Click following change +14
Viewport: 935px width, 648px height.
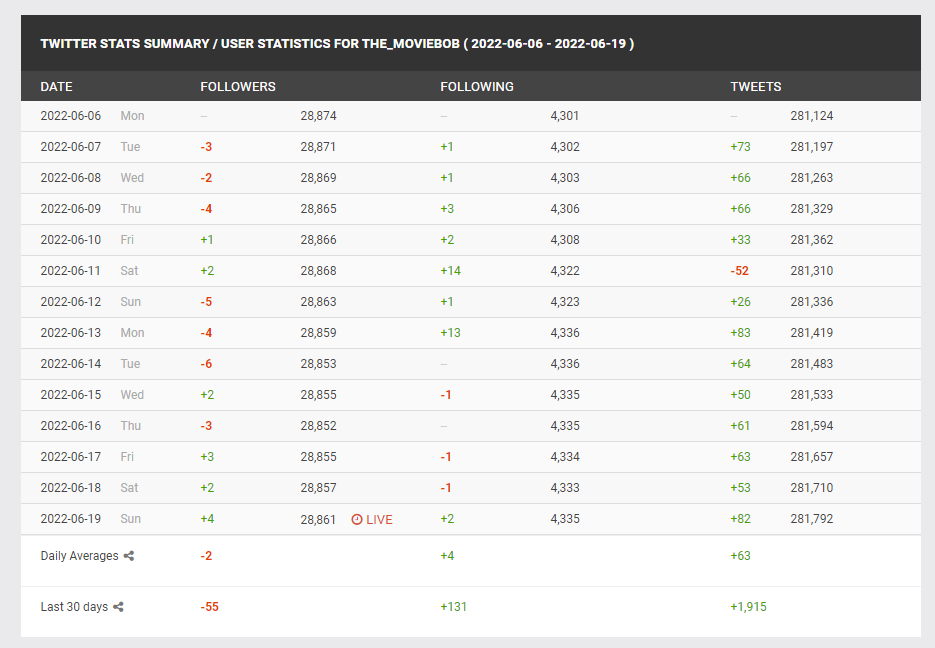point(451,271)
